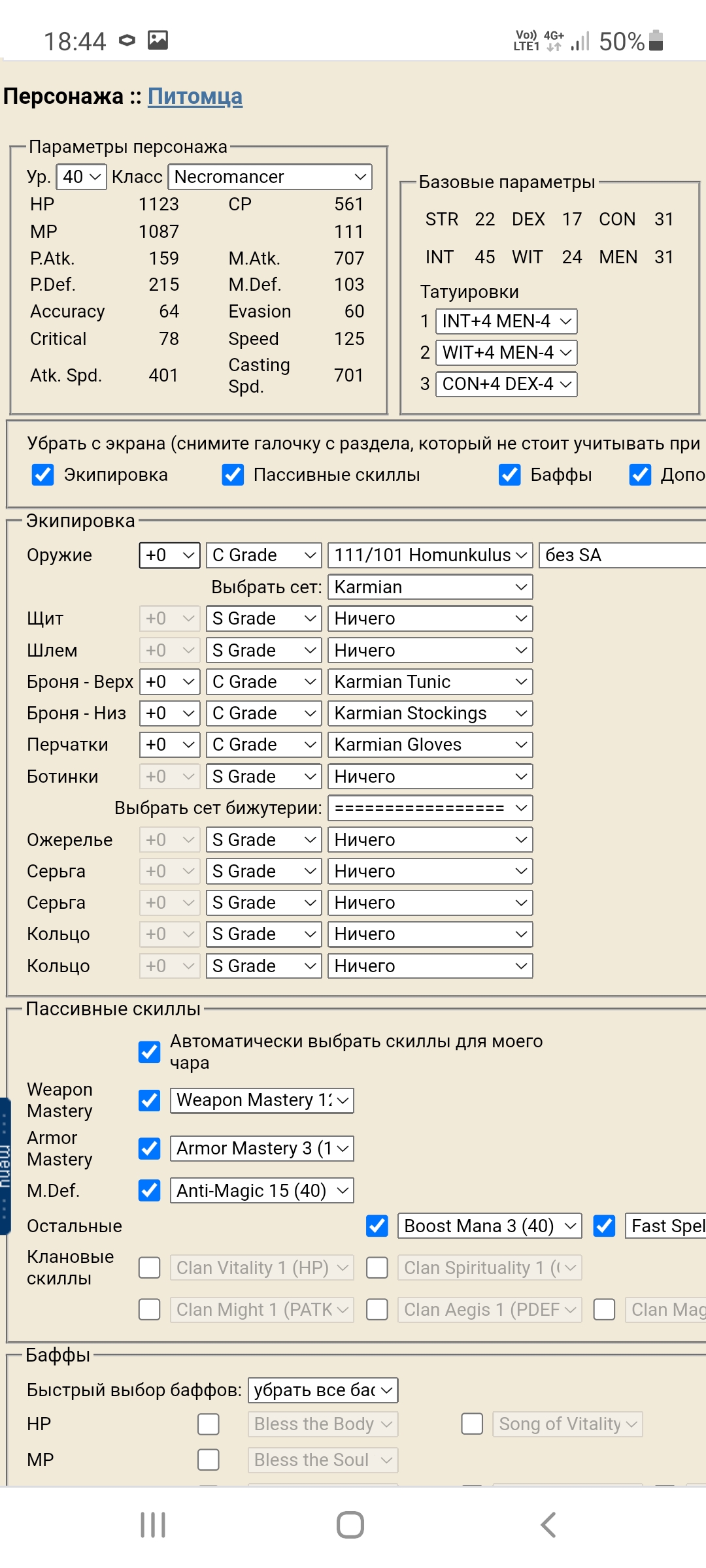Change Karmian Gloves selection

click(x=430, y=745)
